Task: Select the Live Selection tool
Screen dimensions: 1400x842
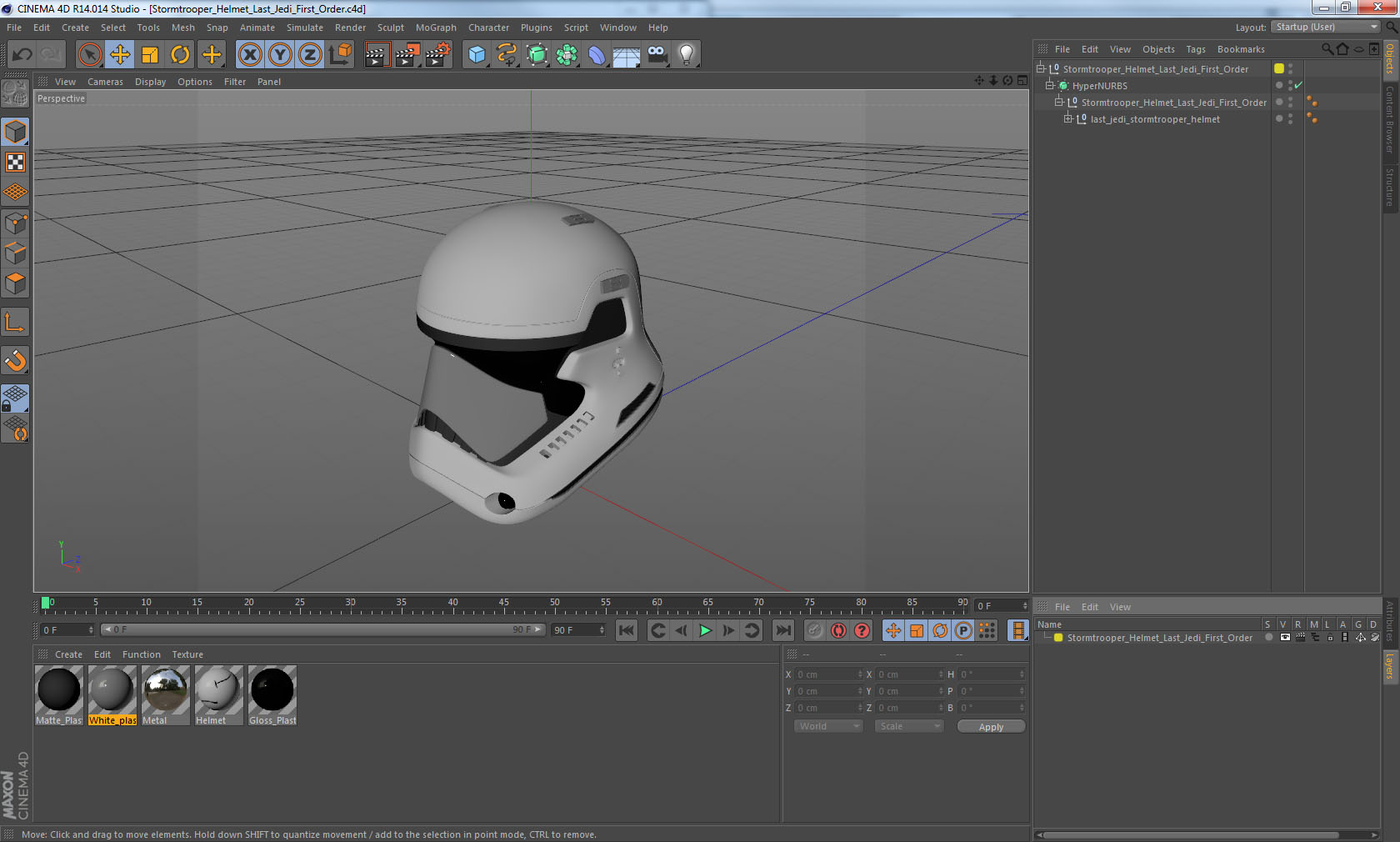Action: click(x=90, y=55)
